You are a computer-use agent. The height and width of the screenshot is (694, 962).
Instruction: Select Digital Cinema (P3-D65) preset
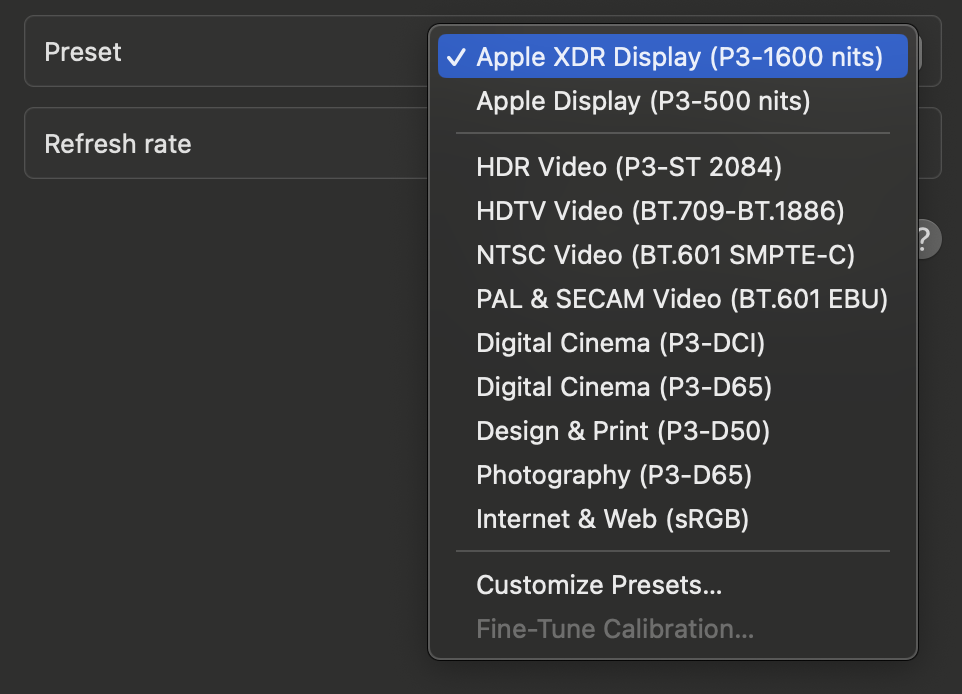[x=672, y=387]
